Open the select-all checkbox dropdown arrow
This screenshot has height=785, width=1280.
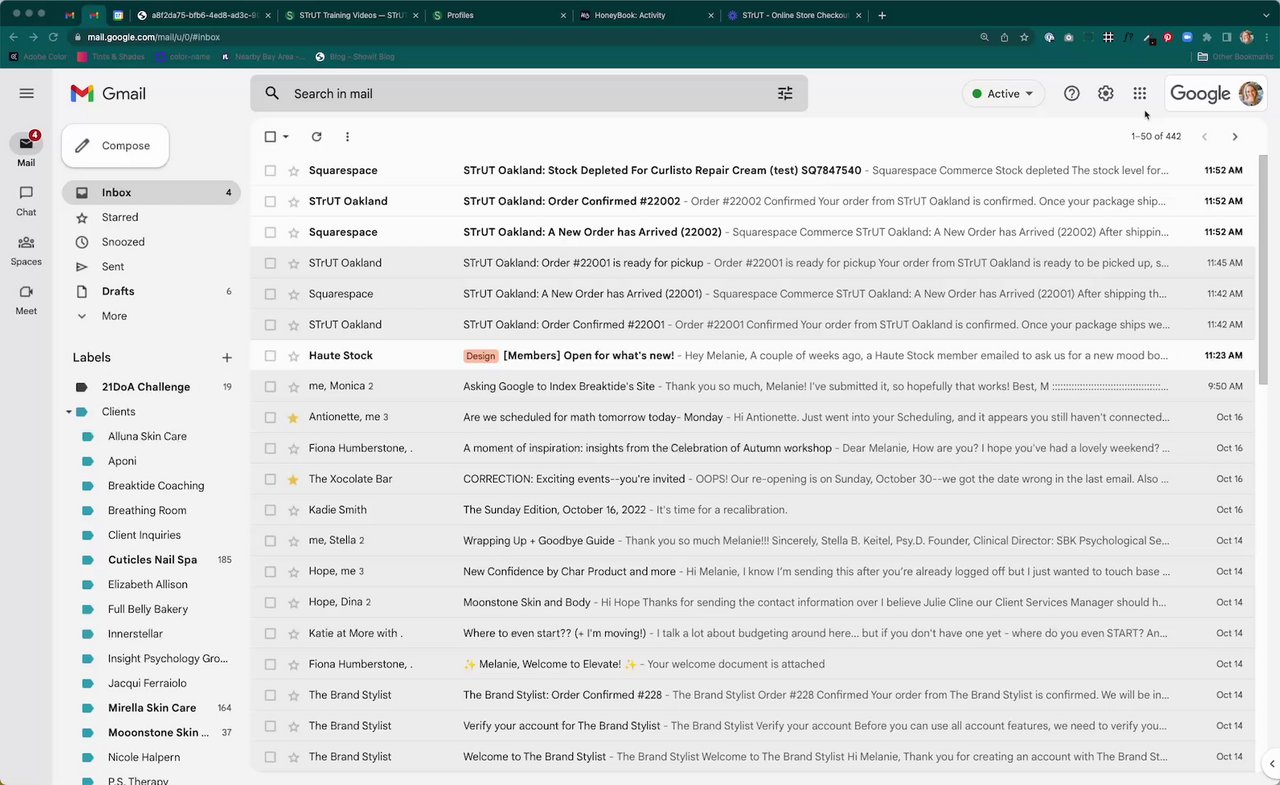point(286,137)
